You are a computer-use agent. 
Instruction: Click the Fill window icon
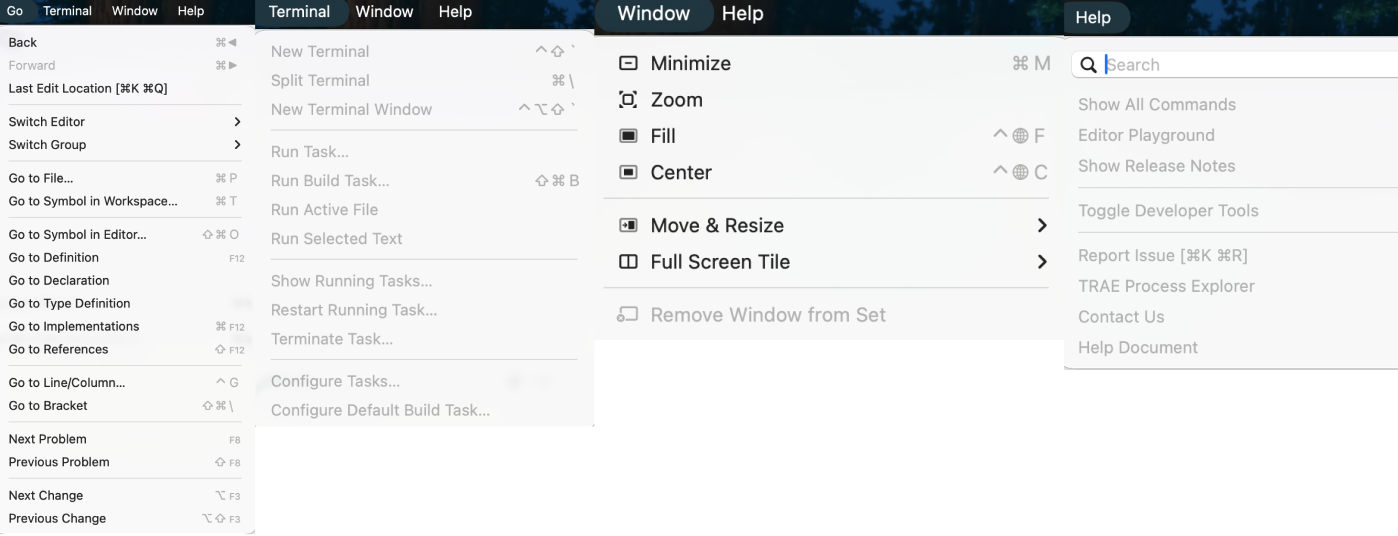click(628, 136)
